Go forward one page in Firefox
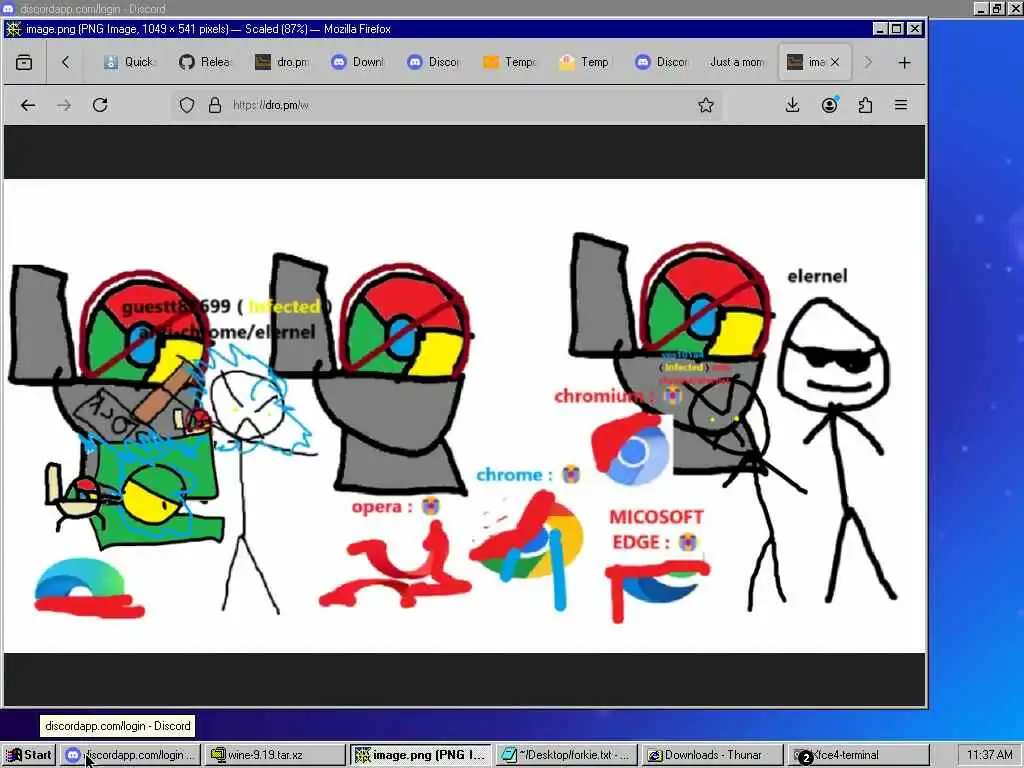 [63, 105]
